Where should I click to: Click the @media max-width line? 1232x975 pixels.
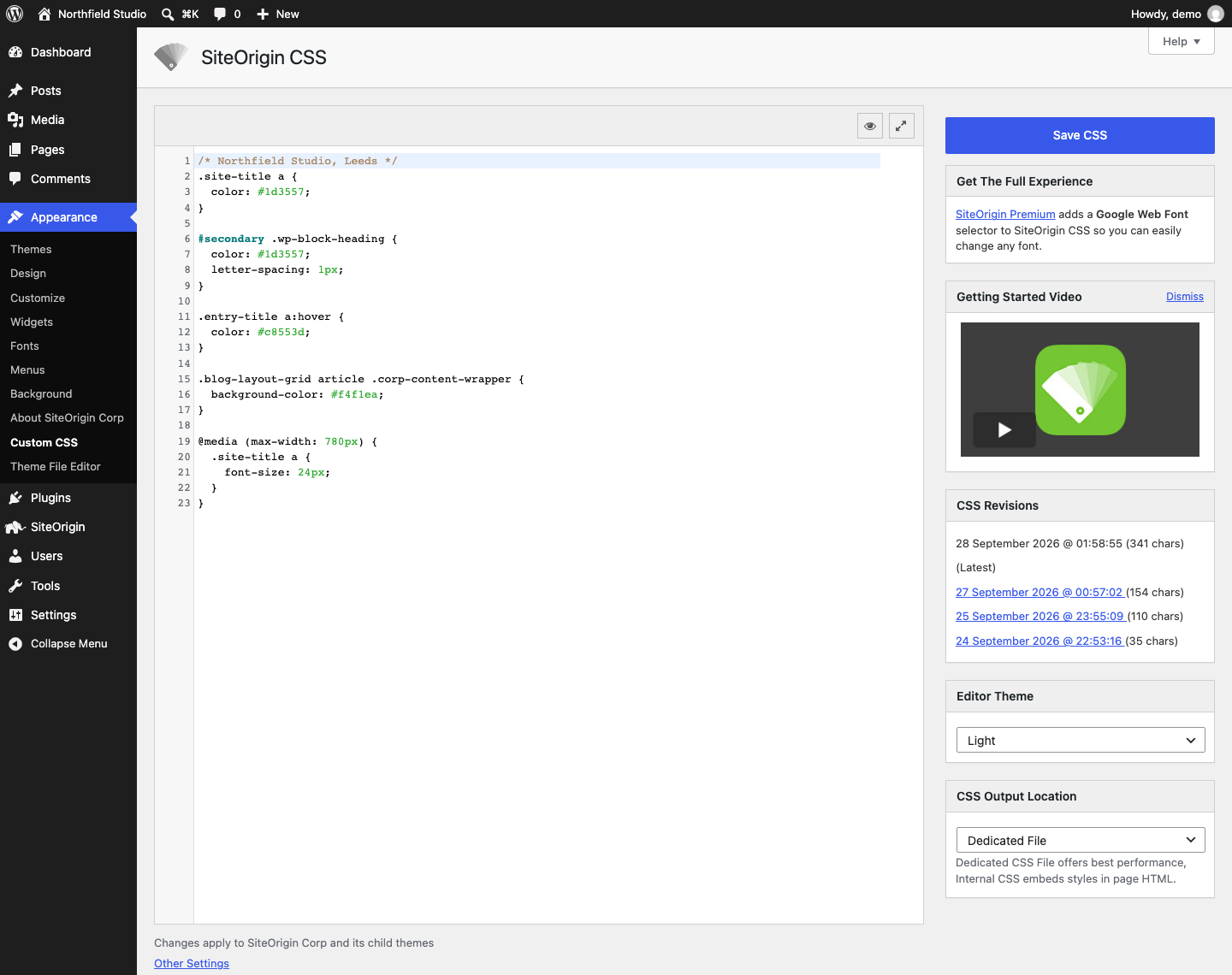coord(287,441)
